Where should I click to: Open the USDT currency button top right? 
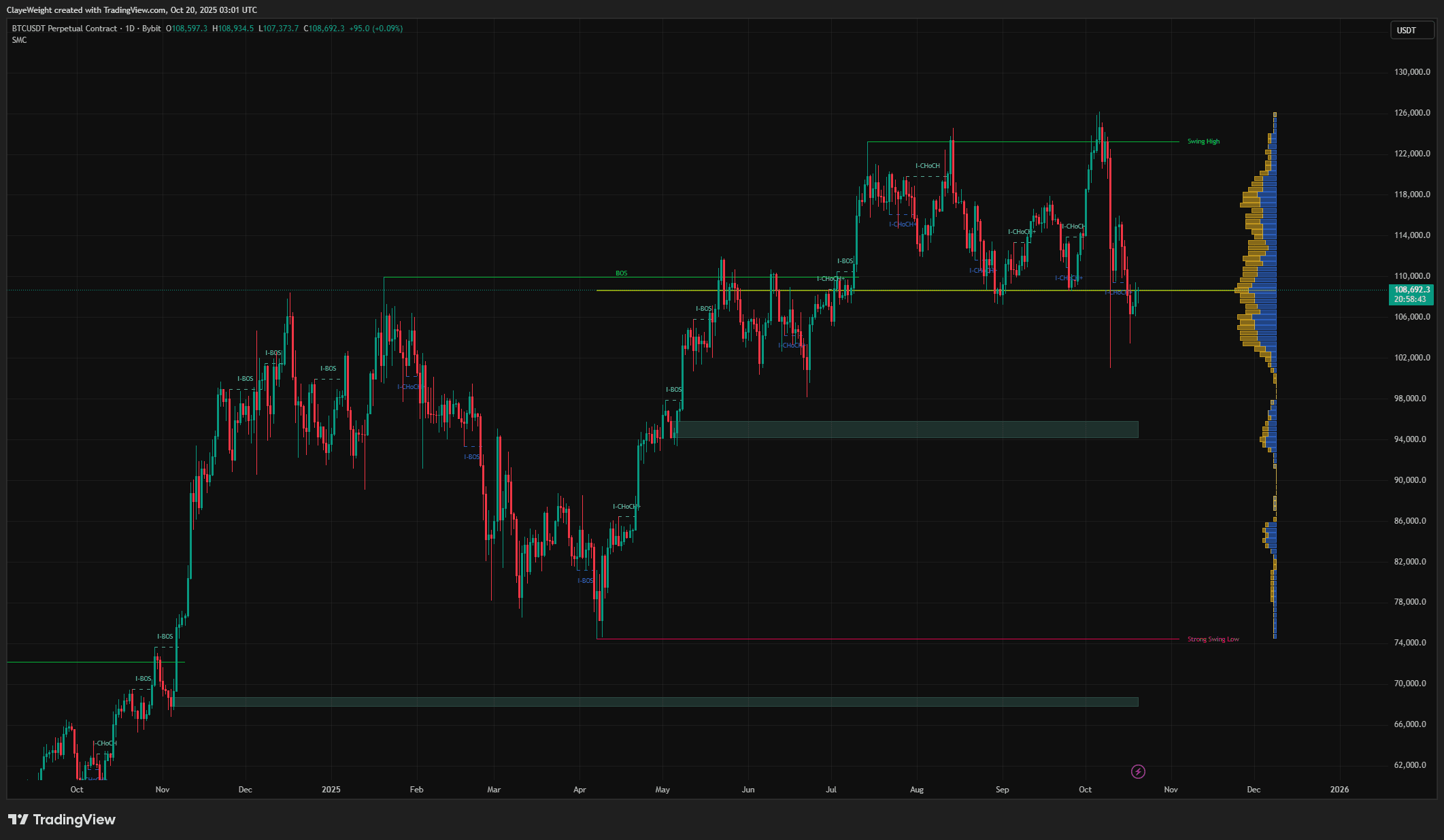tap(1411, 29)
